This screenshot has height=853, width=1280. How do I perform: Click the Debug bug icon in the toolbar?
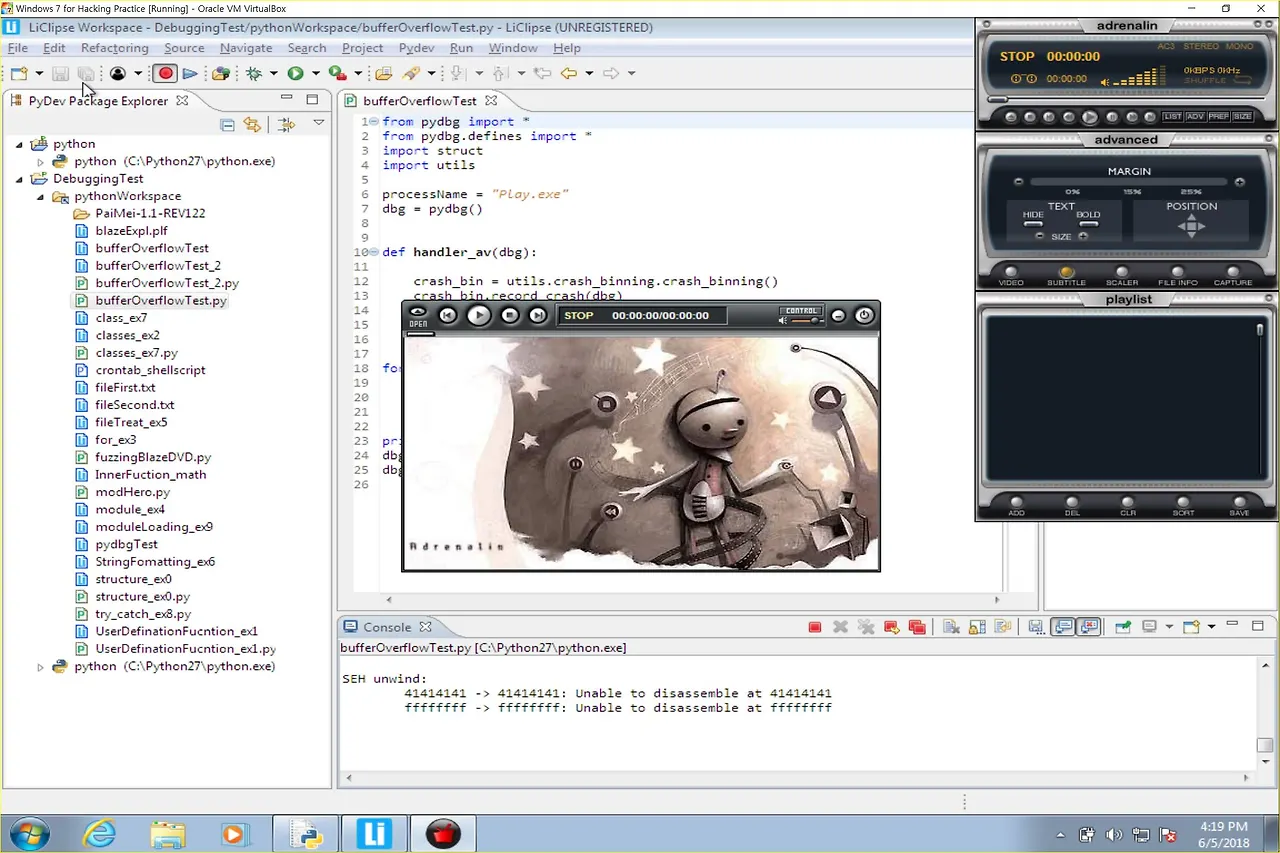coord(254,73)
